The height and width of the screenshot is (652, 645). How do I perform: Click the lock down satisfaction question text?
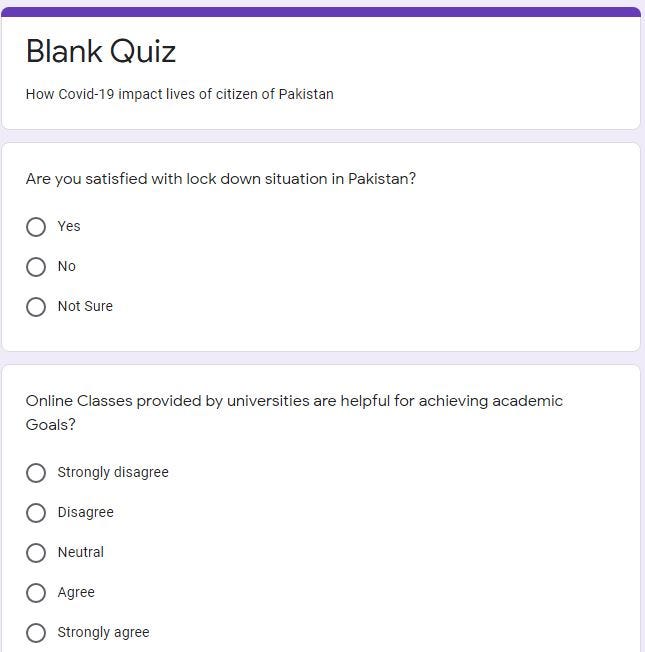[x=221, y=179]
